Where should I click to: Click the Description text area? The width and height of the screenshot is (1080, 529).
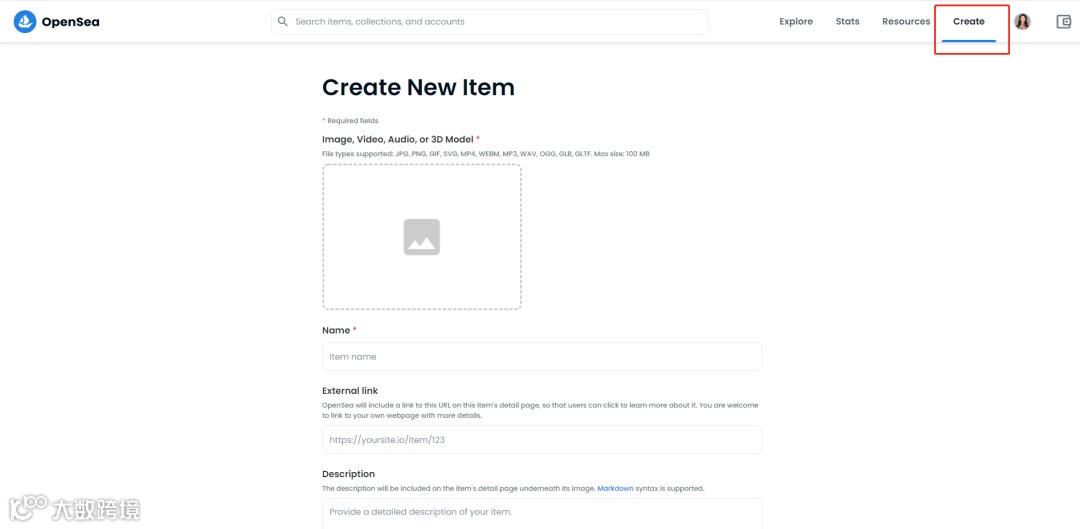click(541, 514)
